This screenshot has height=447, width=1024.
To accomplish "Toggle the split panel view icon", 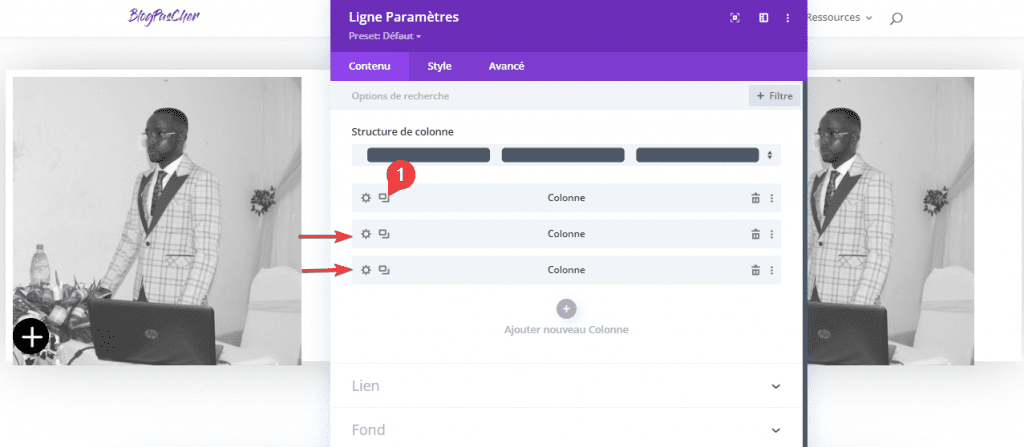I will 763,18.
